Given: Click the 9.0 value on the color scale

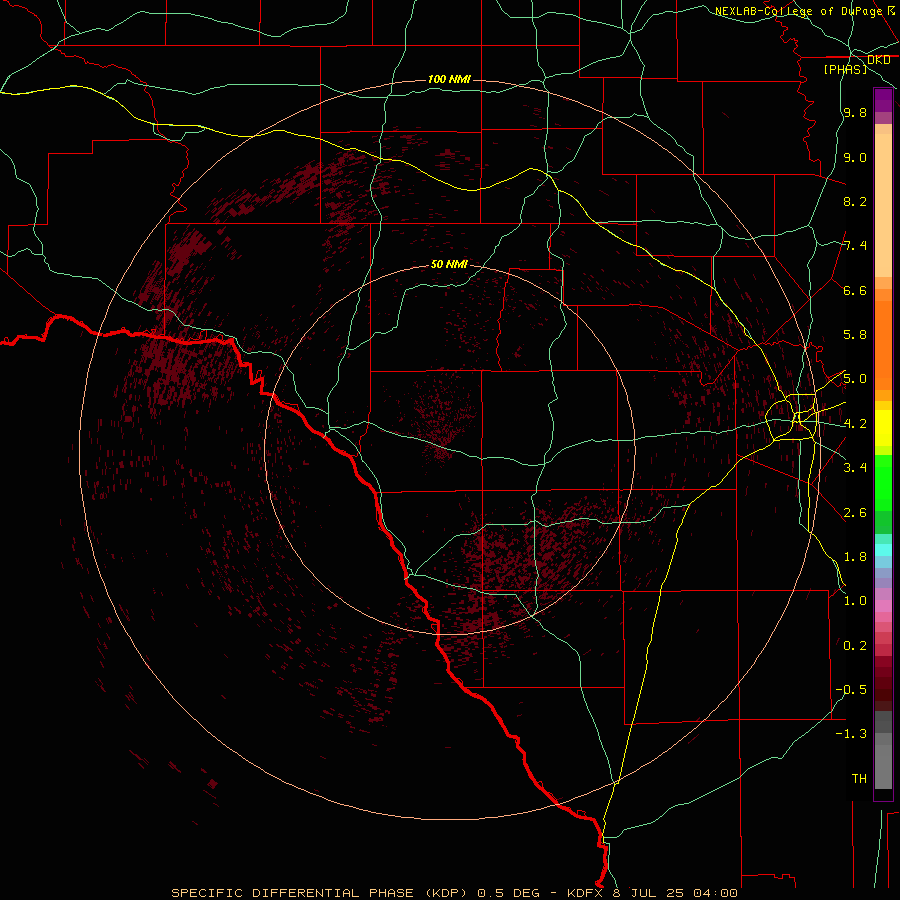Looking at the screenshot, I should coord(855,157).
